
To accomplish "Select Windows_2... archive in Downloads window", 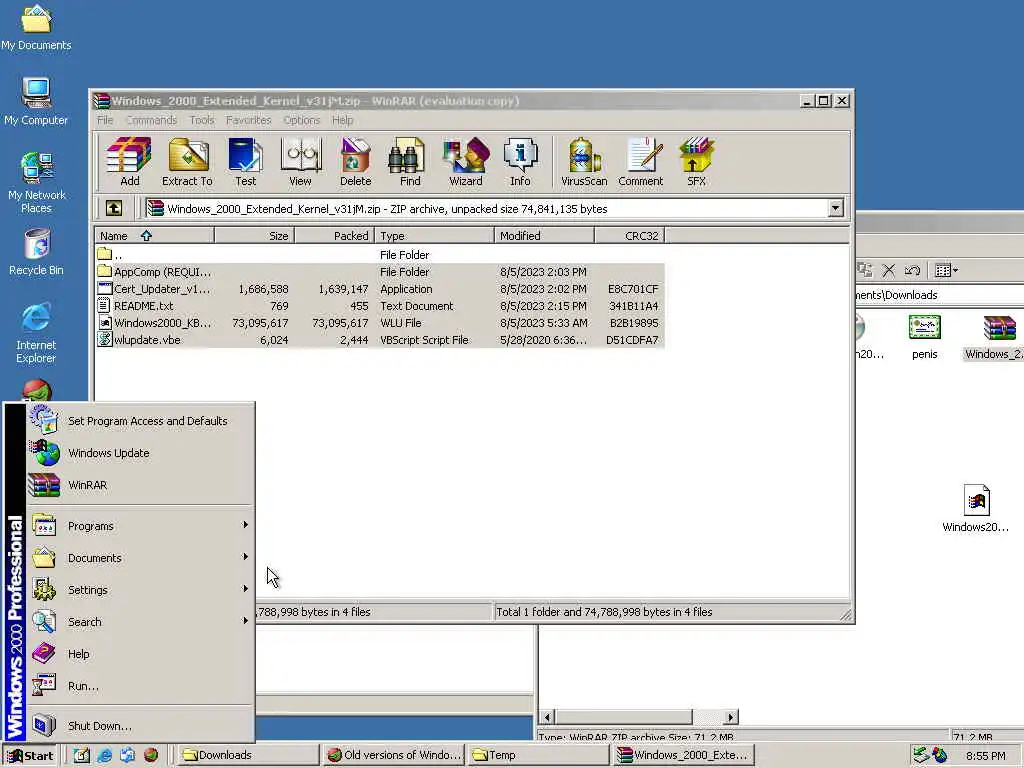I will pos(994,338).
